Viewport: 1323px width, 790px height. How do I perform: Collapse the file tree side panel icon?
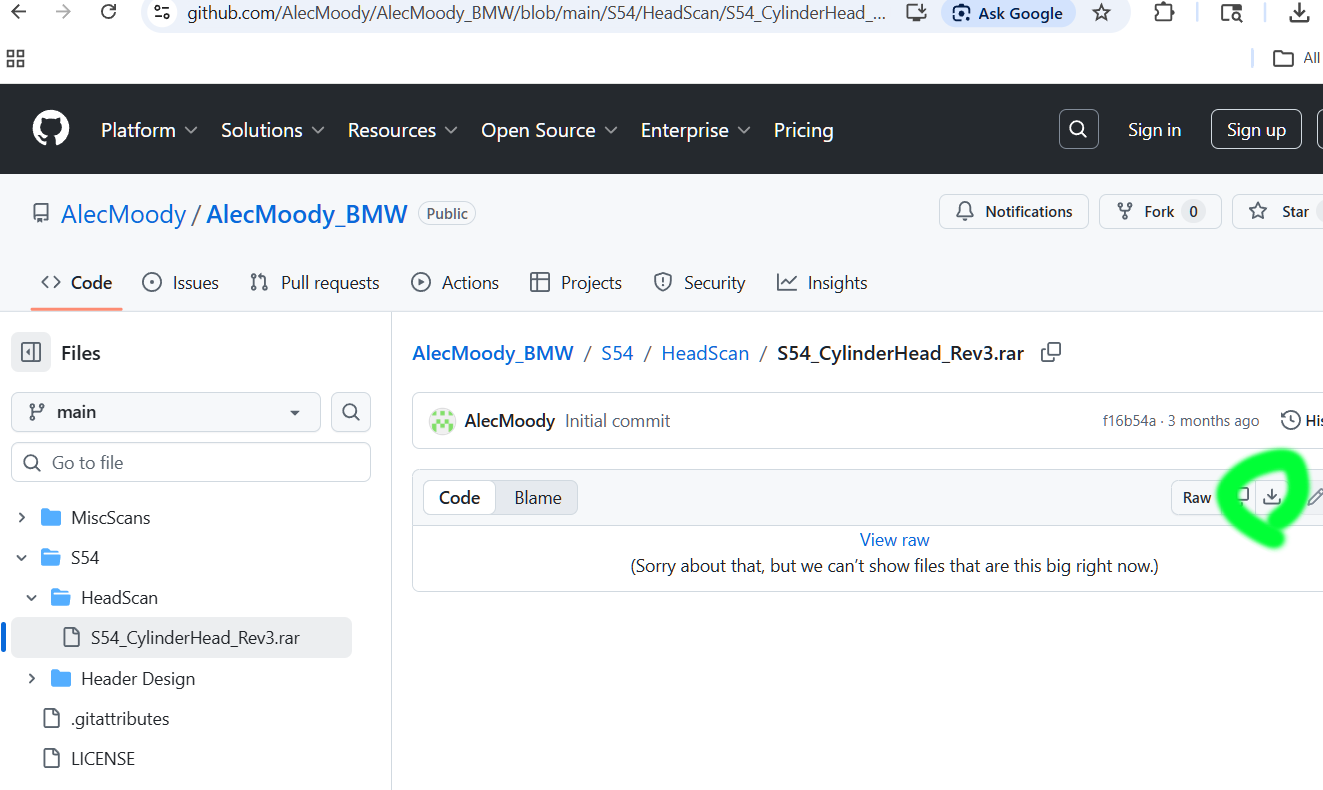click(x=31, y=352)
